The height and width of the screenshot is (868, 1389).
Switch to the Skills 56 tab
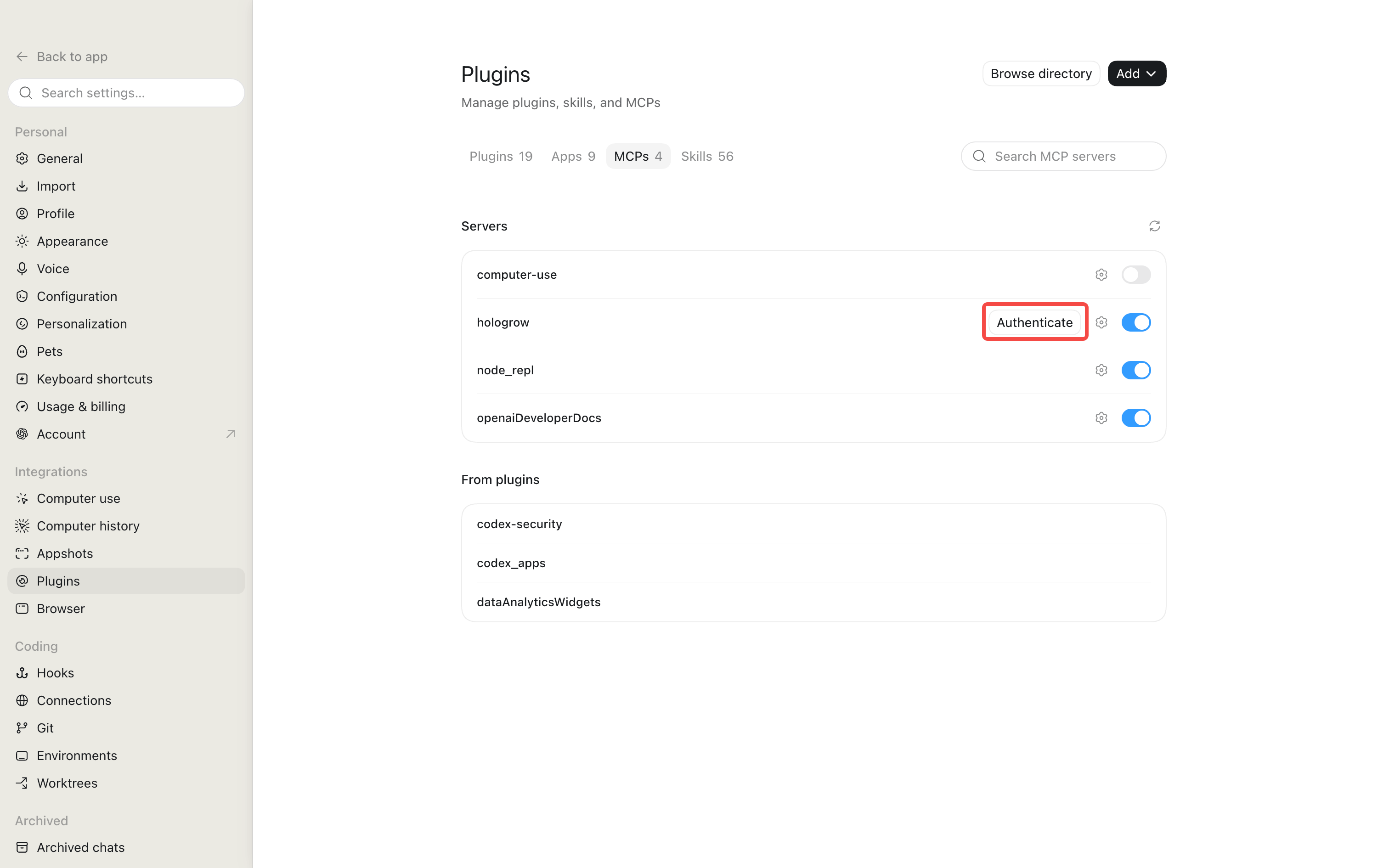coord(706,156)
